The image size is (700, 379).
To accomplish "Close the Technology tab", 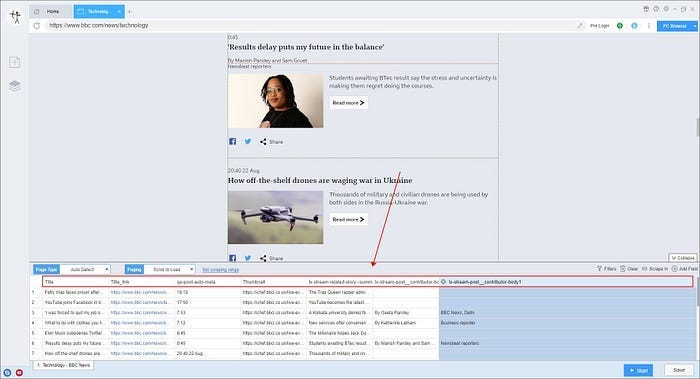I will coord(119,12).
